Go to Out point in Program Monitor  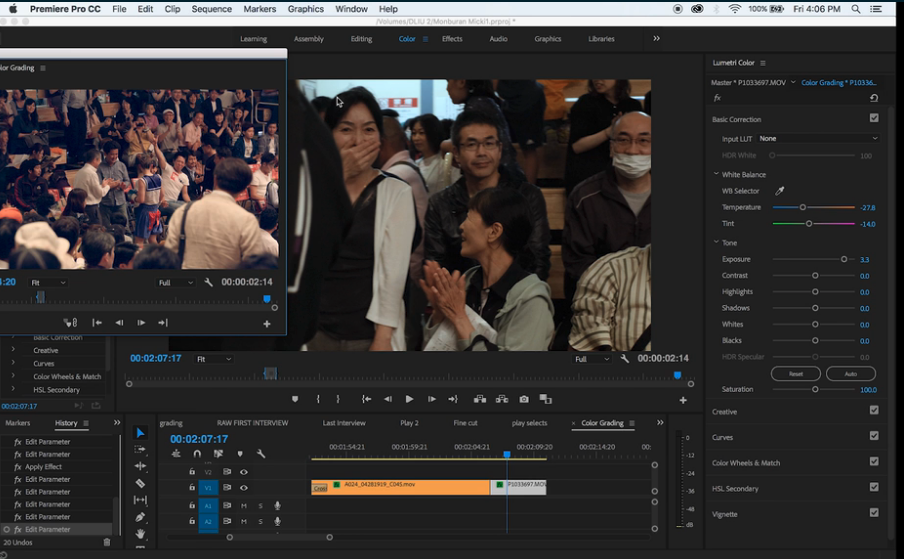pyautogui.click(x=453, y=399)
